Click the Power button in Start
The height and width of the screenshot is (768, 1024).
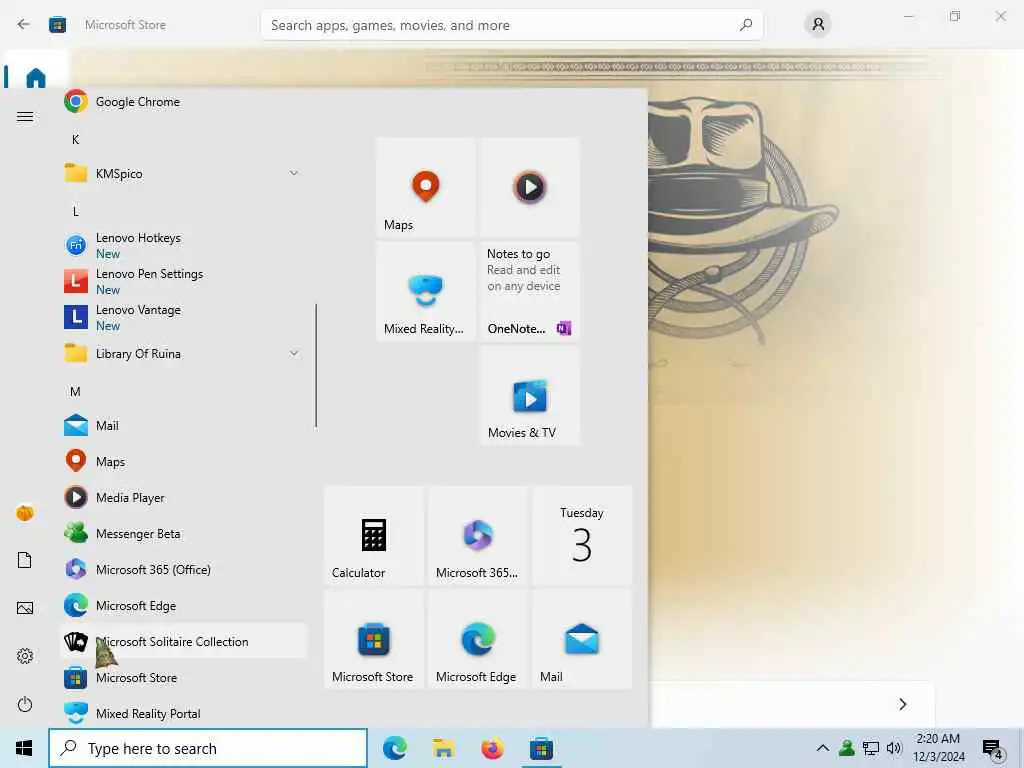(x=25, y=705)
